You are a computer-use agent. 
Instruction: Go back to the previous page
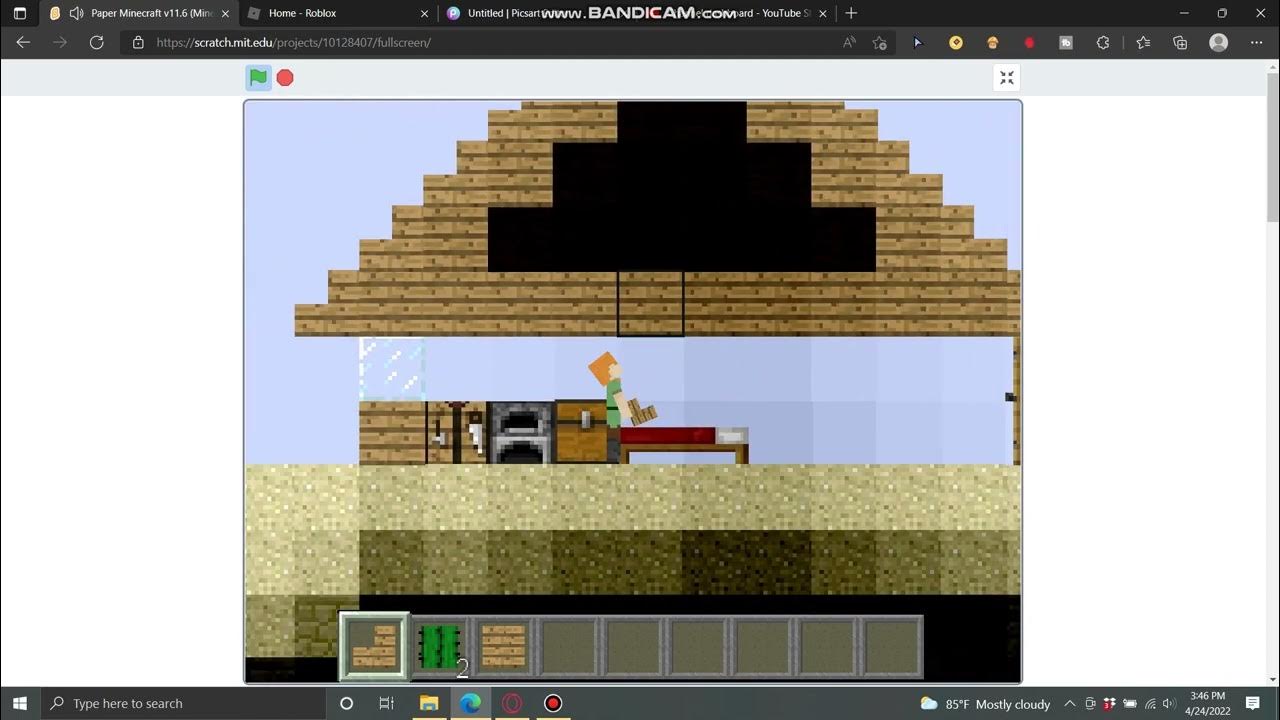tap(23, 43)
